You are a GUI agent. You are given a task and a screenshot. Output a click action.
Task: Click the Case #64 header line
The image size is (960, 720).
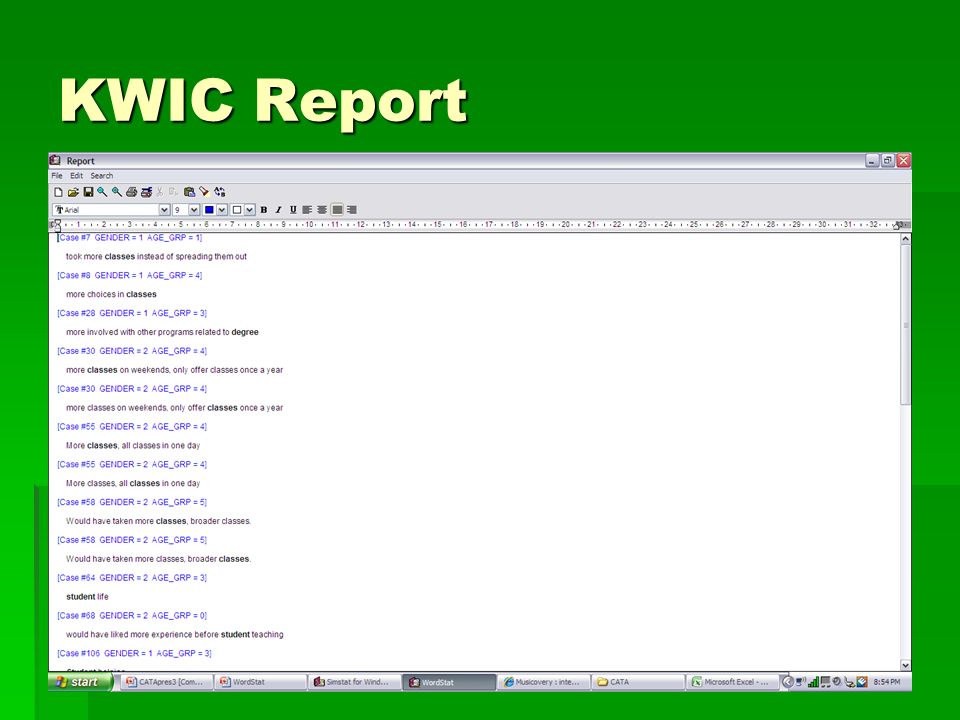(132, 578)
